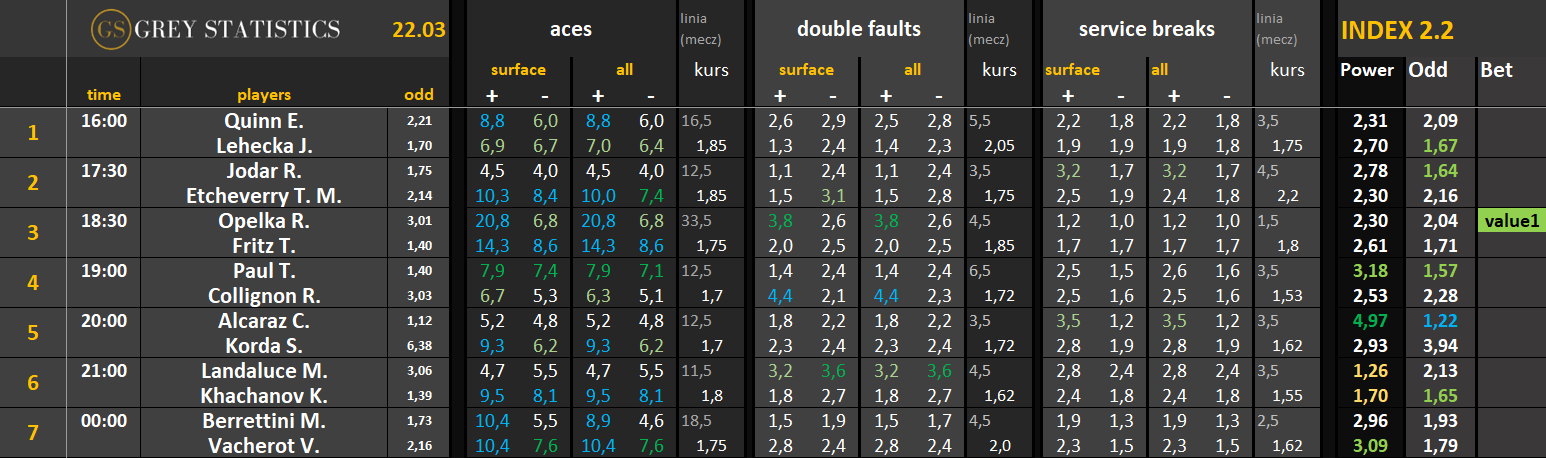This screenshot has height=458, width=1546.
Task: Select the service breaks column header
Action: [1146, 29]
